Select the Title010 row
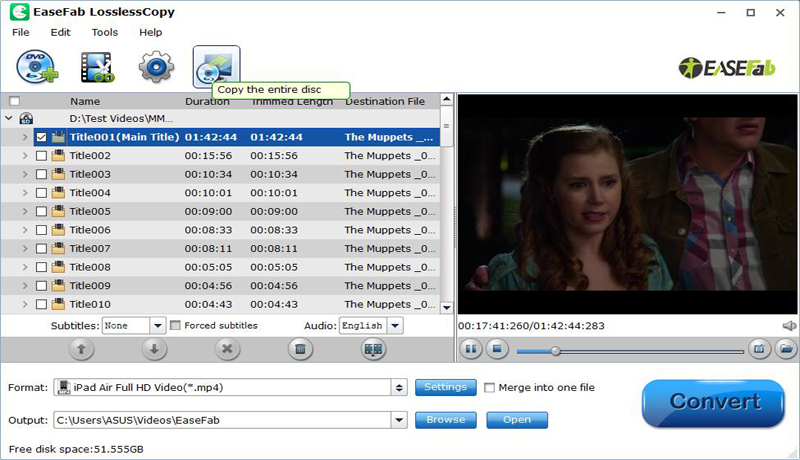The width and height of the screenshot is (800, 460). coord(220,304)
